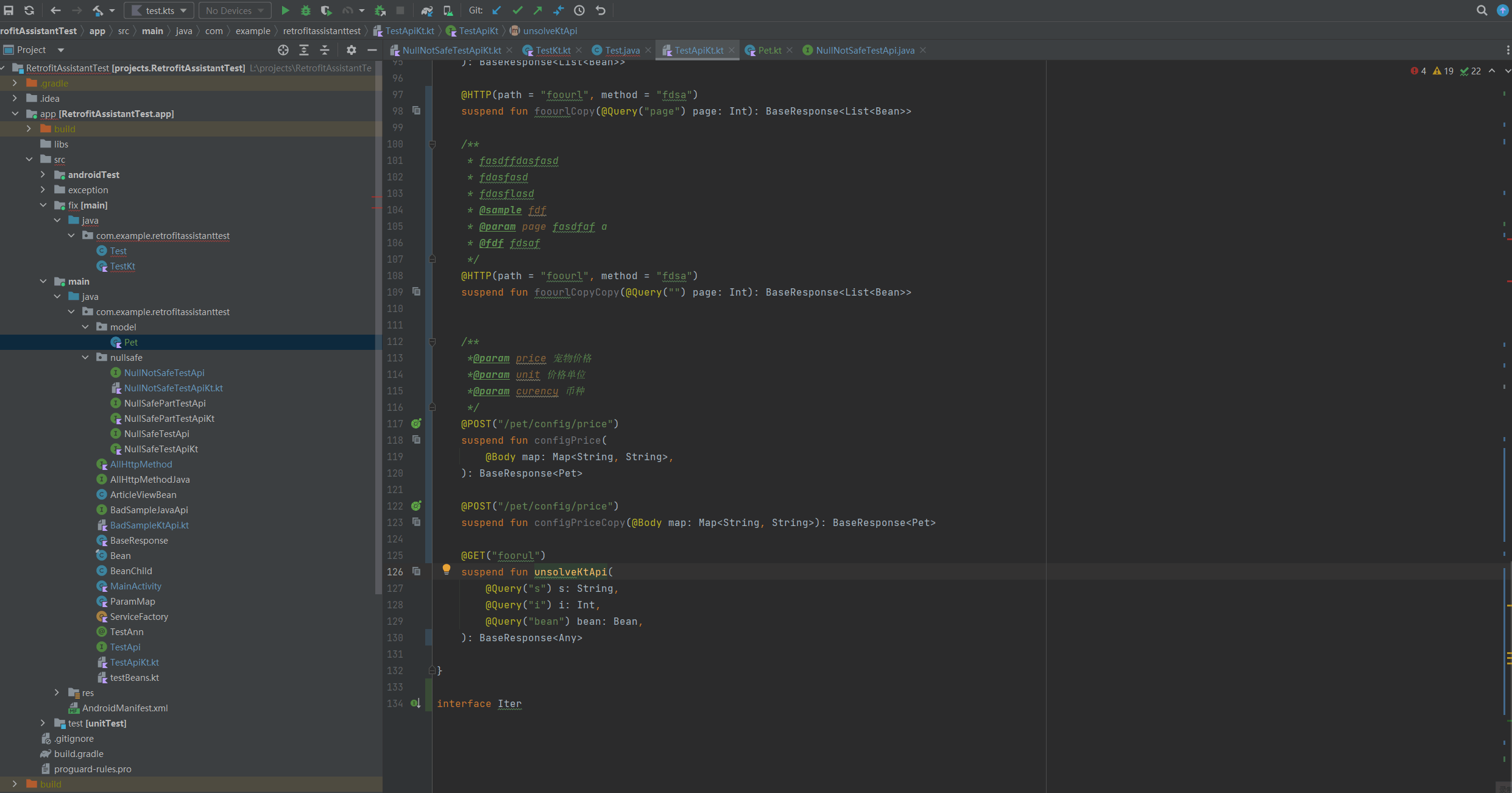
Task: Switch to TestKt.kt tab
Action: [x=553, y=50]
